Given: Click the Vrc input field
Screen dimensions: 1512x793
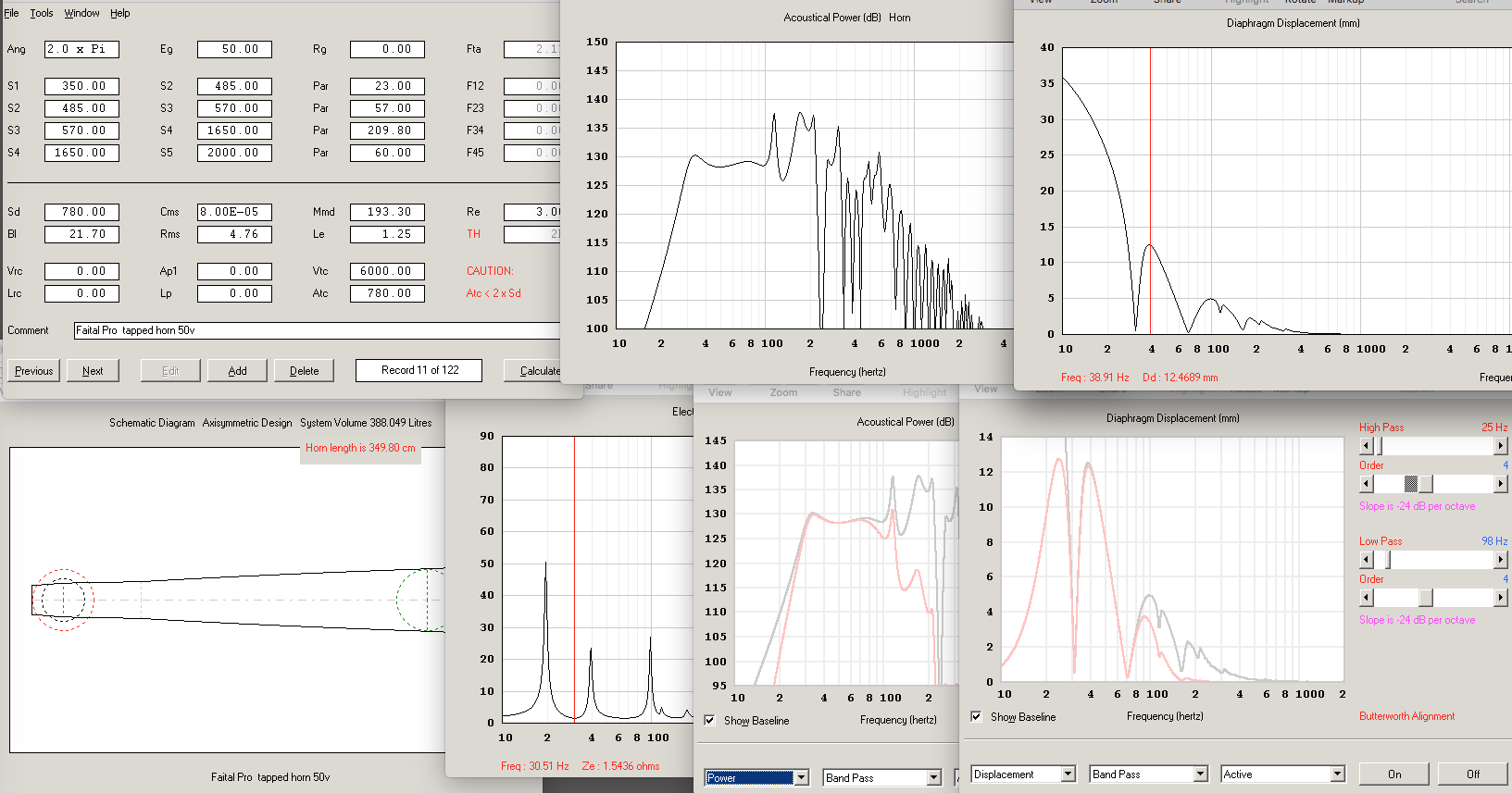Looking at the screenshot, I should click(x=81, y=271).
